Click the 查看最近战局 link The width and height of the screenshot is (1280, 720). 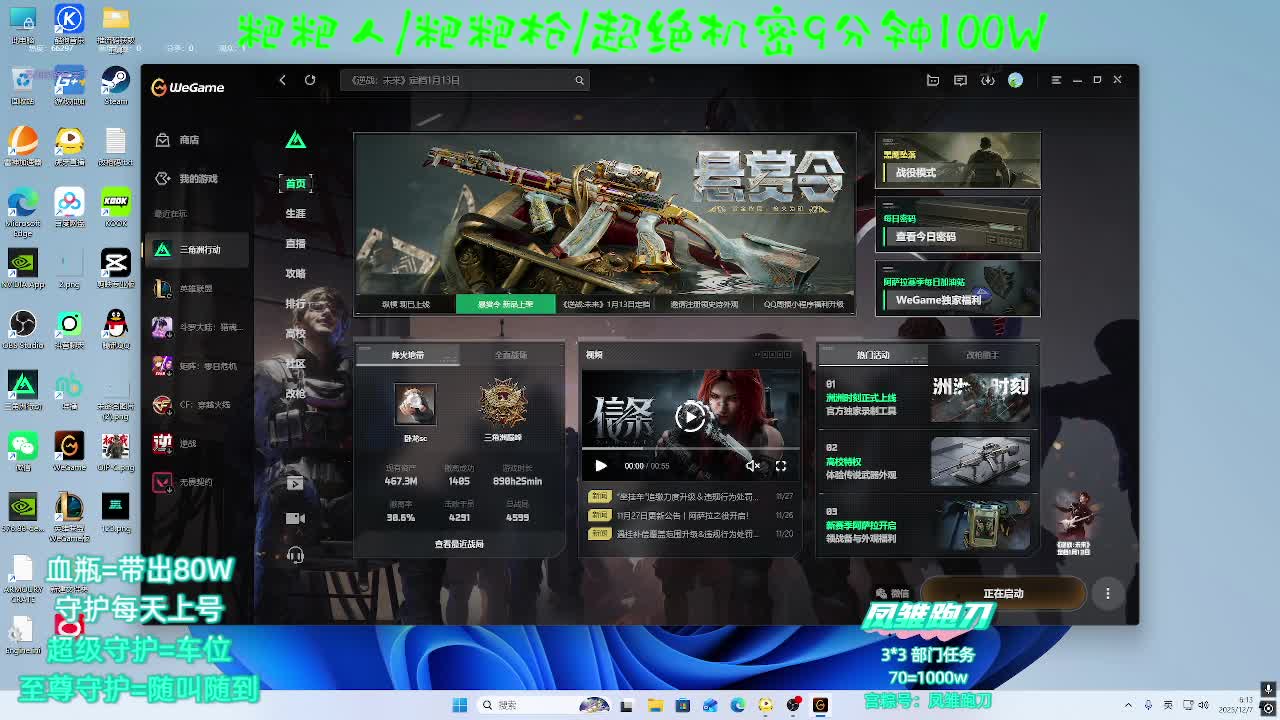click(x=459, y=544)
